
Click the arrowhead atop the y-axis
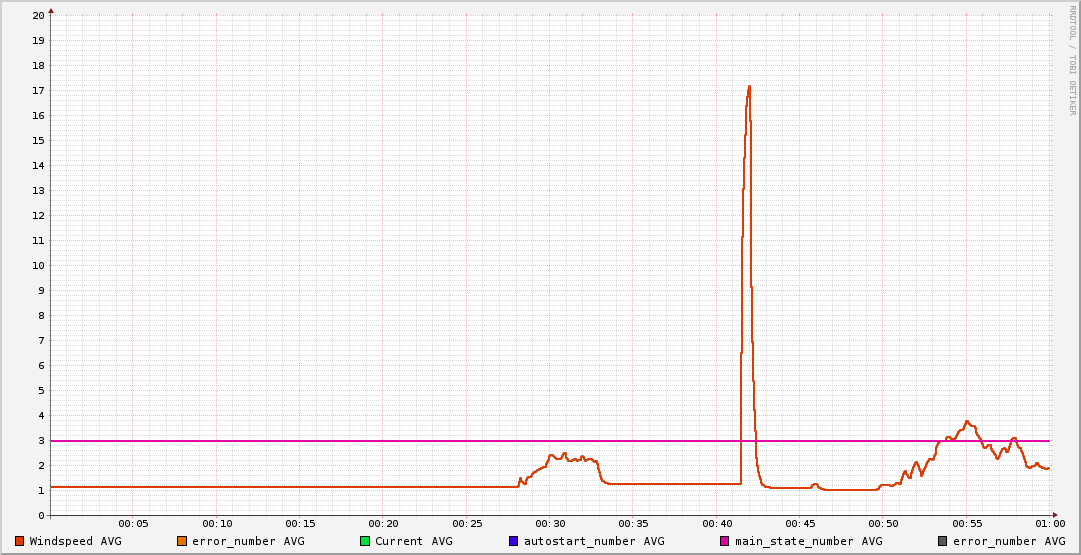[51, 10]
